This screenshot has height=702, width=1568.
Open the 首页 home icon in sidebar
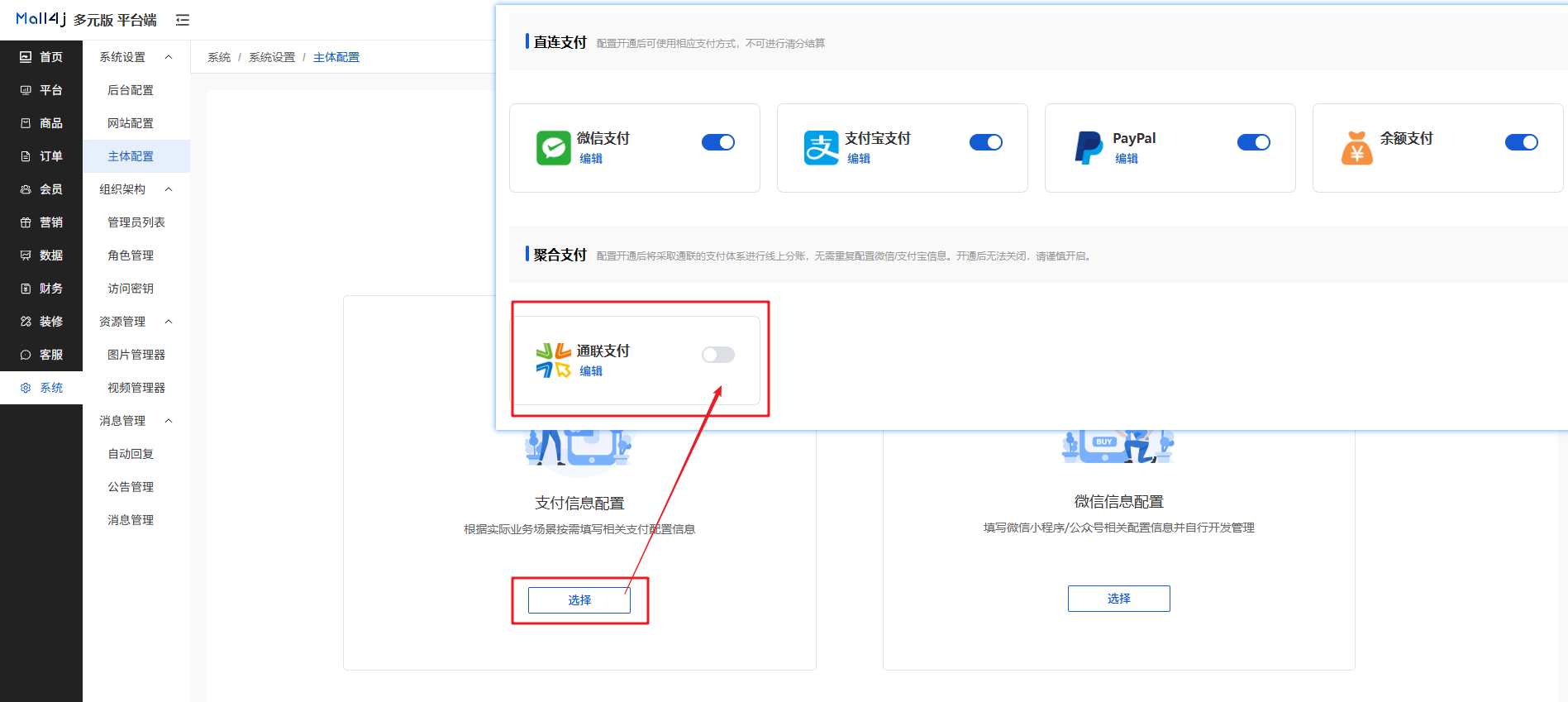click(x=26, y=57)
